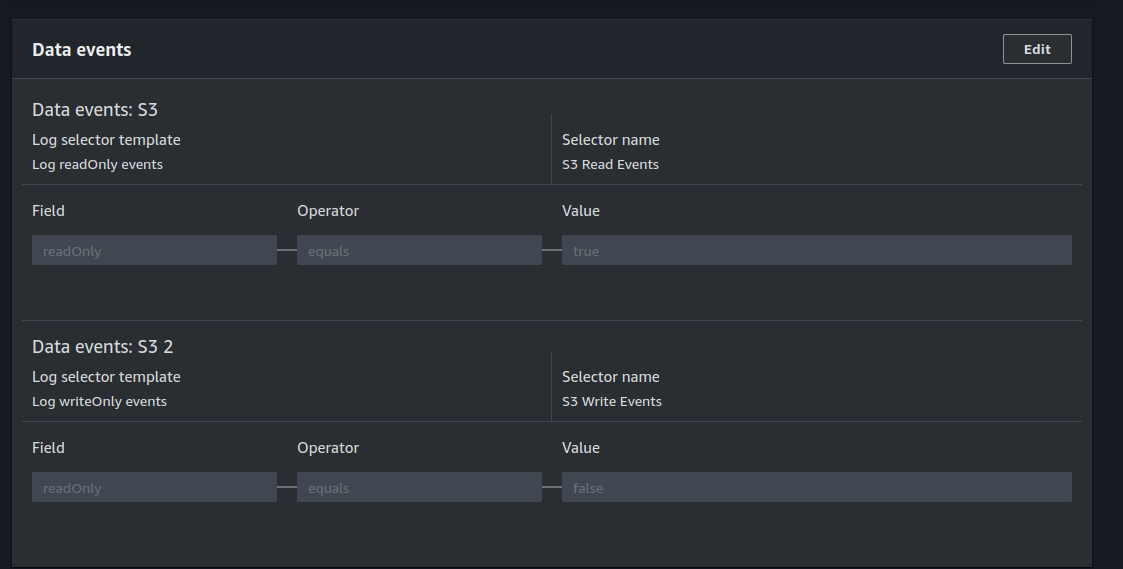Image resolution: width=1123 pixels, height=569 pixels.
Task: Click the Edit button for Data events
Action: (x=1037, y=49)
